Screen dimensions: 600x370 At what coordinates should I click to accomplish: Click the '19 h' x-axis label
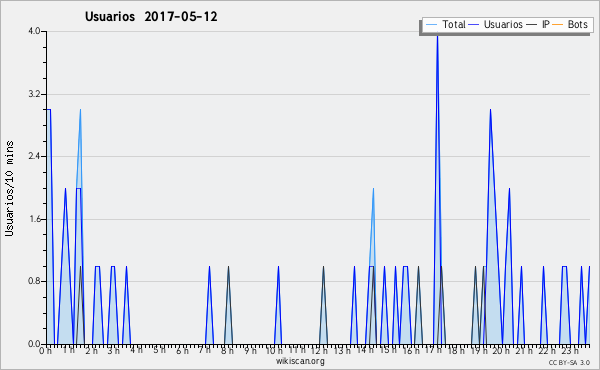(x=479, y=351)
